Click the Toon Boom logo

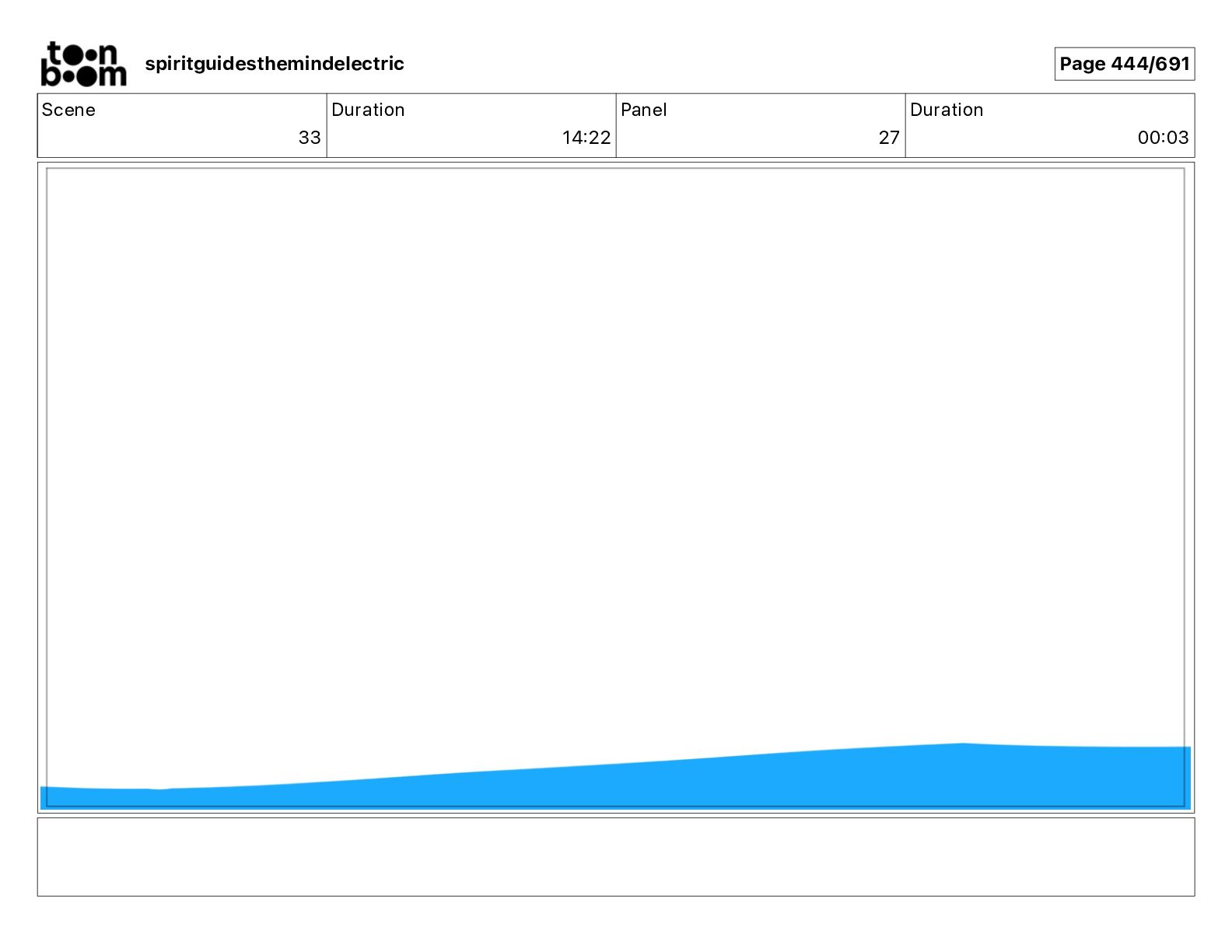pos(83,64)
